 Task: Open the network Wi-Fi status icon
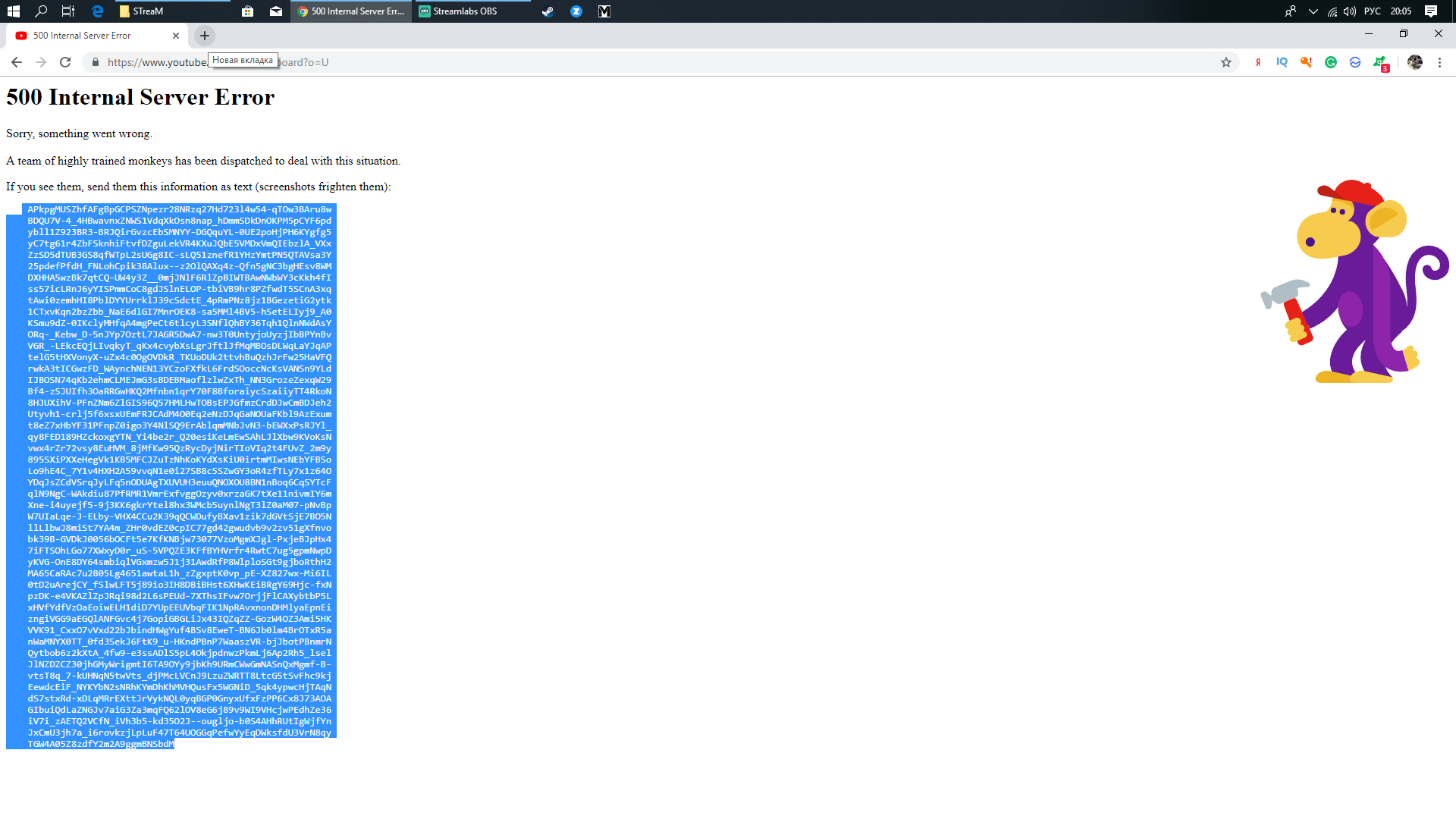(x=1332, y=11)
